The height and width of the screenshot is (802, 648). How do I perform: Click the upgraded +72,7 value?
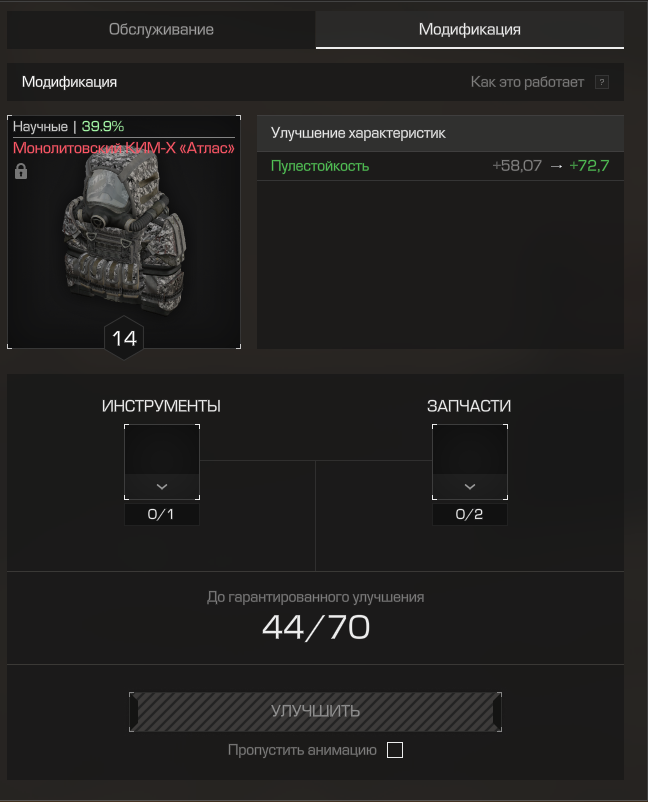pyautogui.click(x=589, y=166)
